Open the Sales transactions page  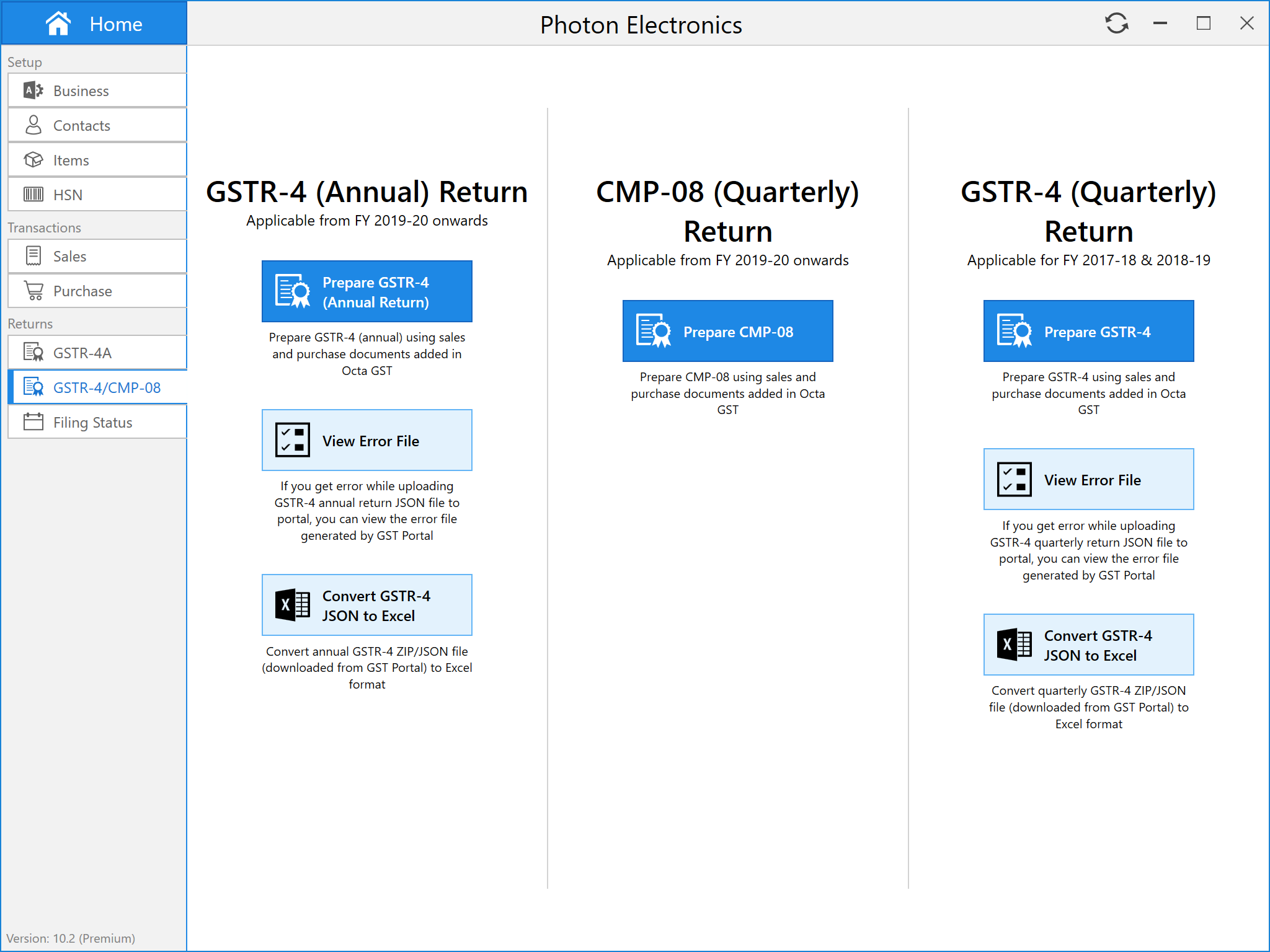pyautogui.click(x=97, y=256)
